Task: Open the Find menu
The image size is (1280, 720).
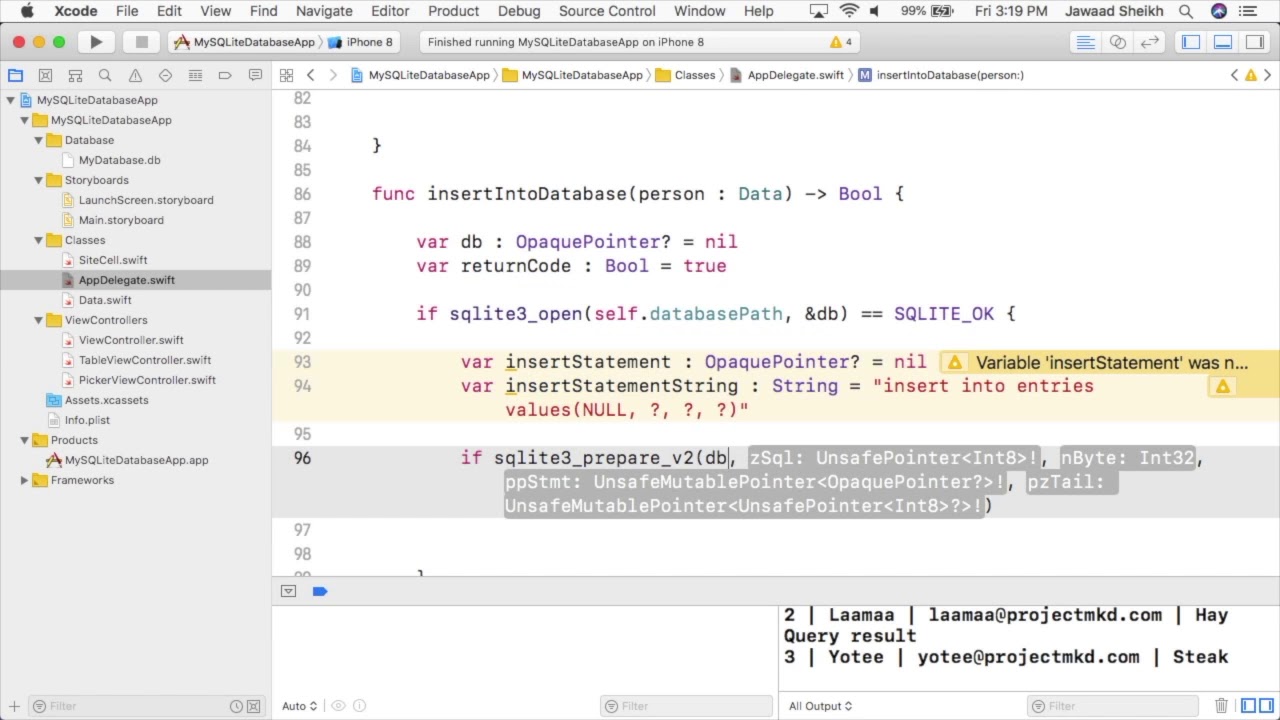Action: point(264,11)
